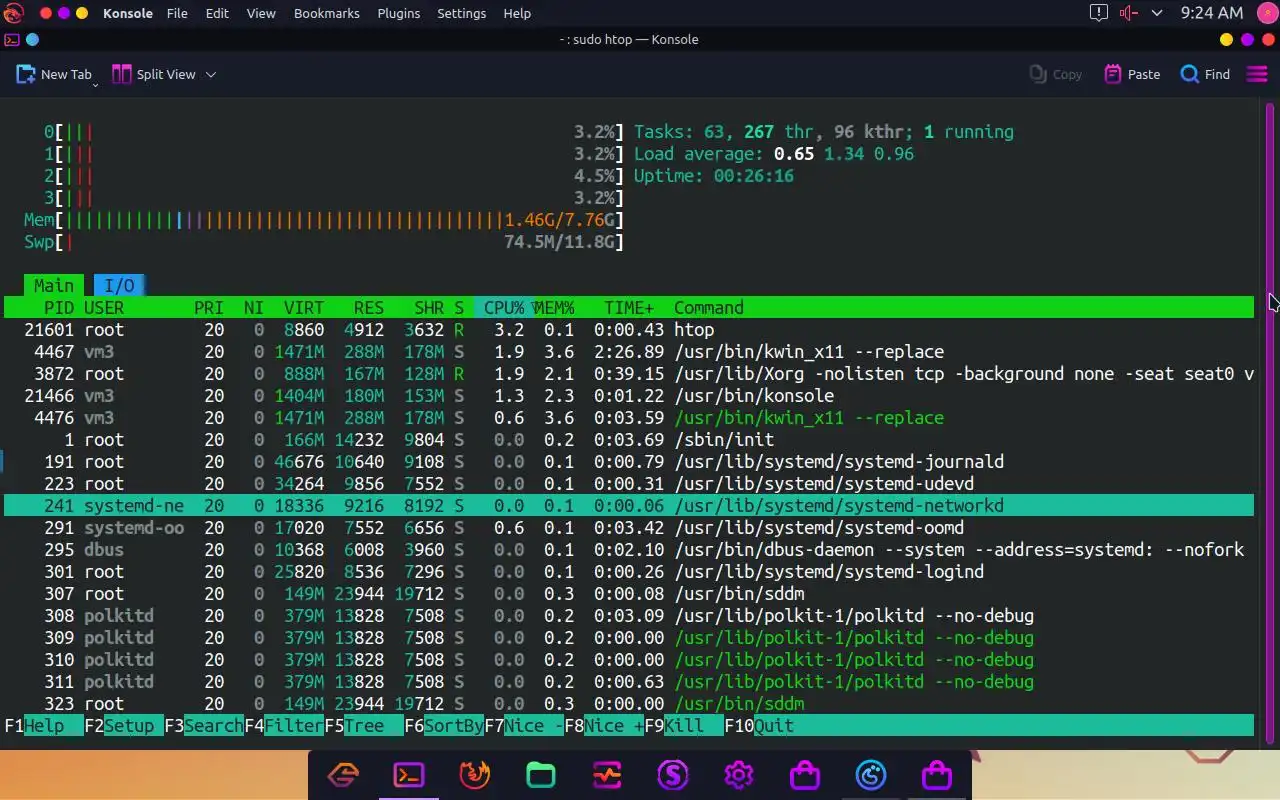Click F7 Nice - in htop footer

[524, 726]
